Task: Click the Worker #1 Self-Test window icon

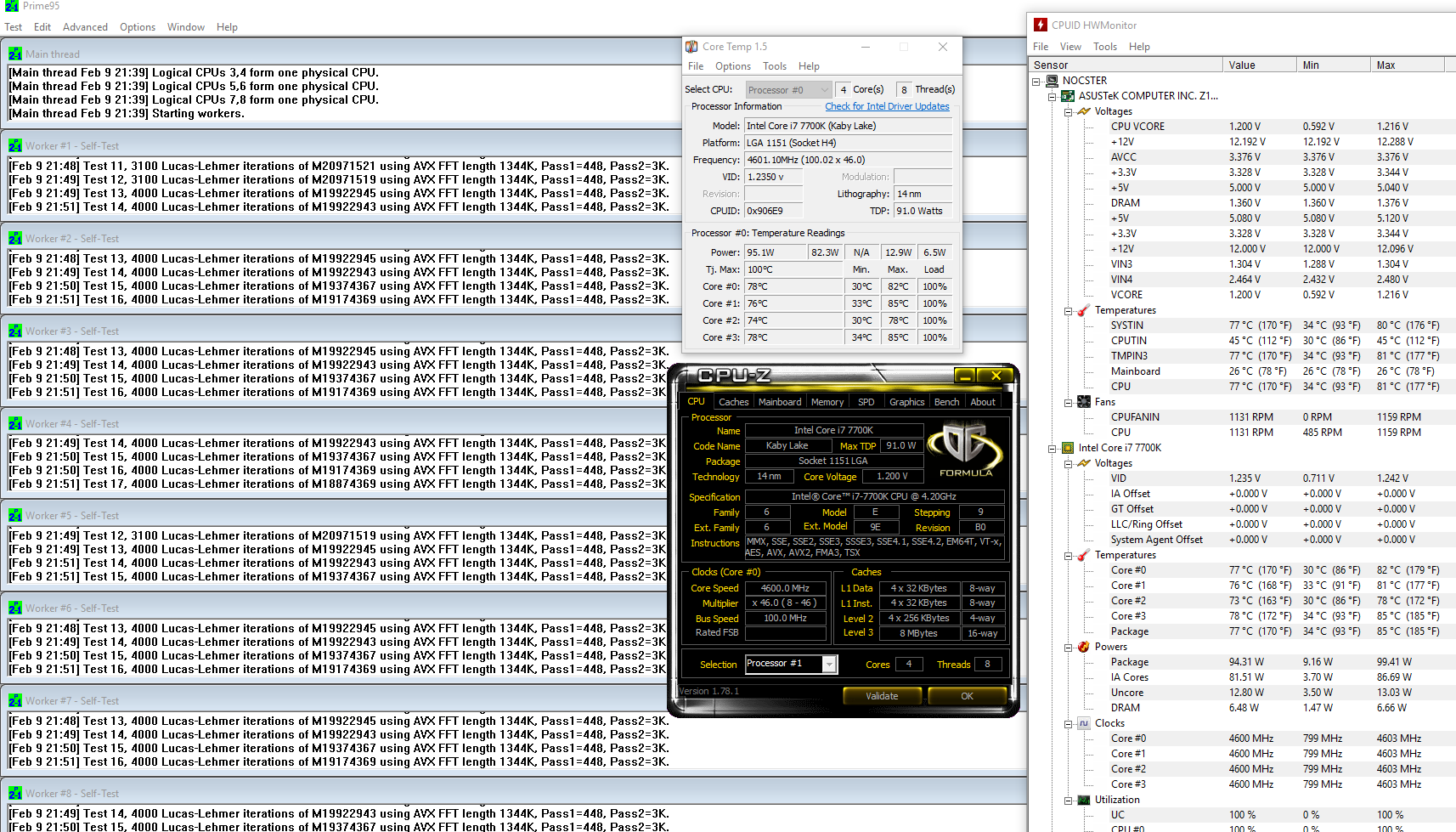Action: [15, 145]
